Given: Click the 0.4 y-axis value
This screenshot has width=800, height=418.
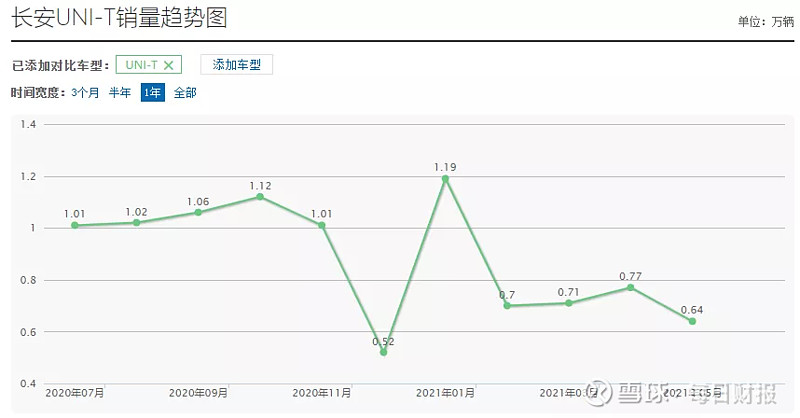Looking at the screenshot, I should click(x=28, y=384).
